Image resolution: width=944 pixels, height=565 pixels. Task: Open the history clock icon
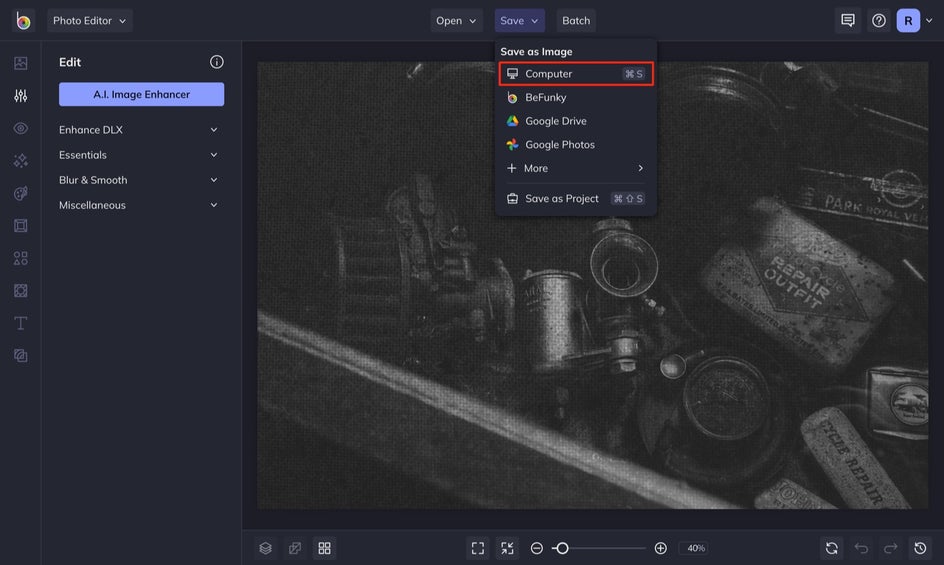[920, 548]
